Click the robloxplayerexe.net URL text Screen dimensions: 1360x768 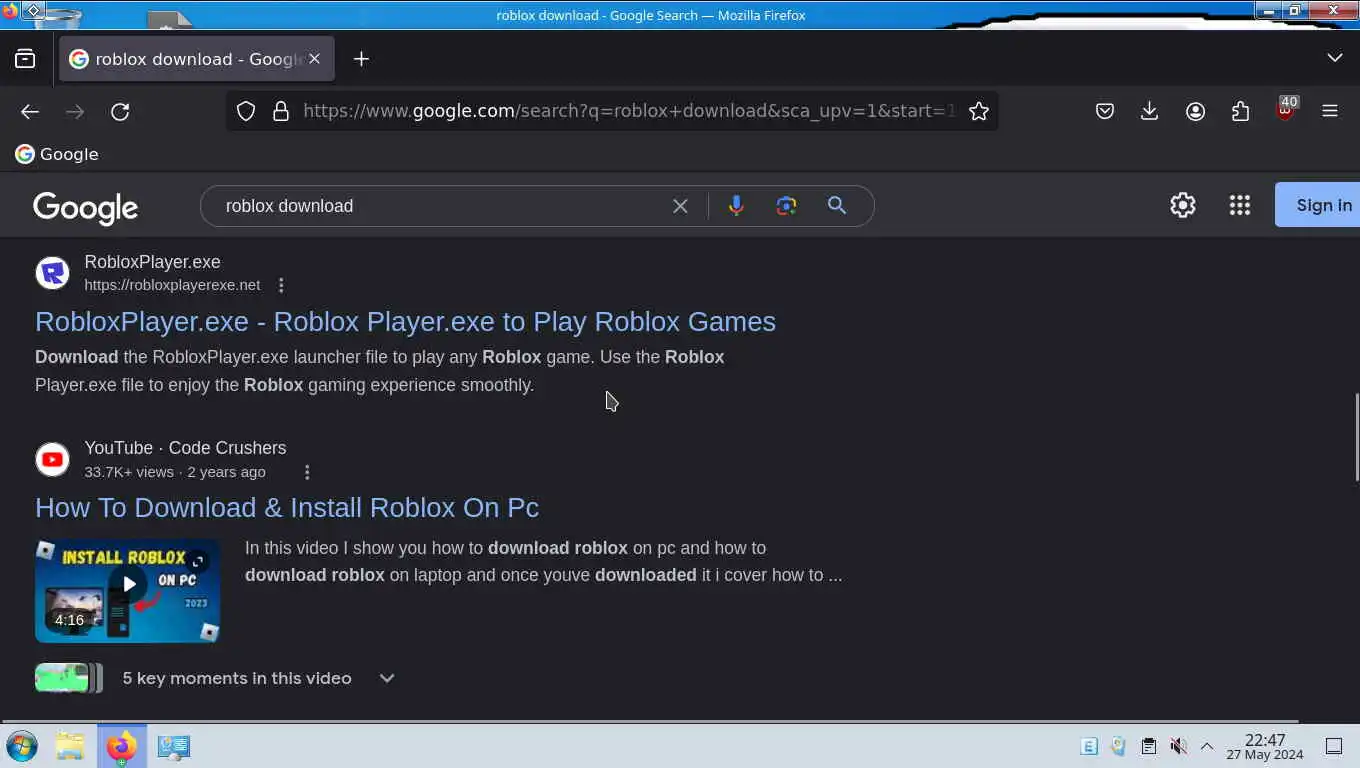tap(172, 285)
